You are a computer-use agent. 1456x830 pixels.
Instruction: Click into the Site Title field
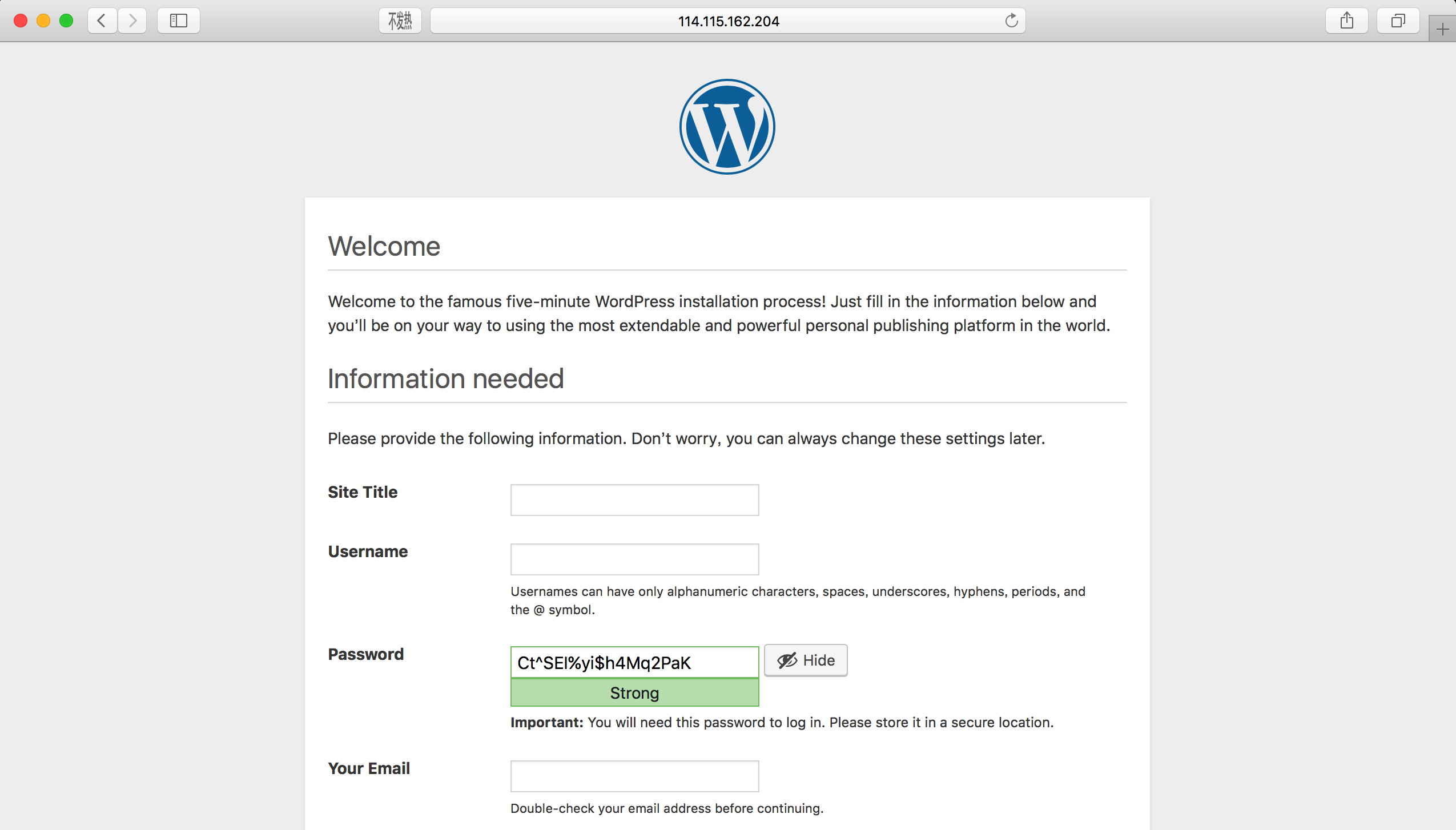634,500
